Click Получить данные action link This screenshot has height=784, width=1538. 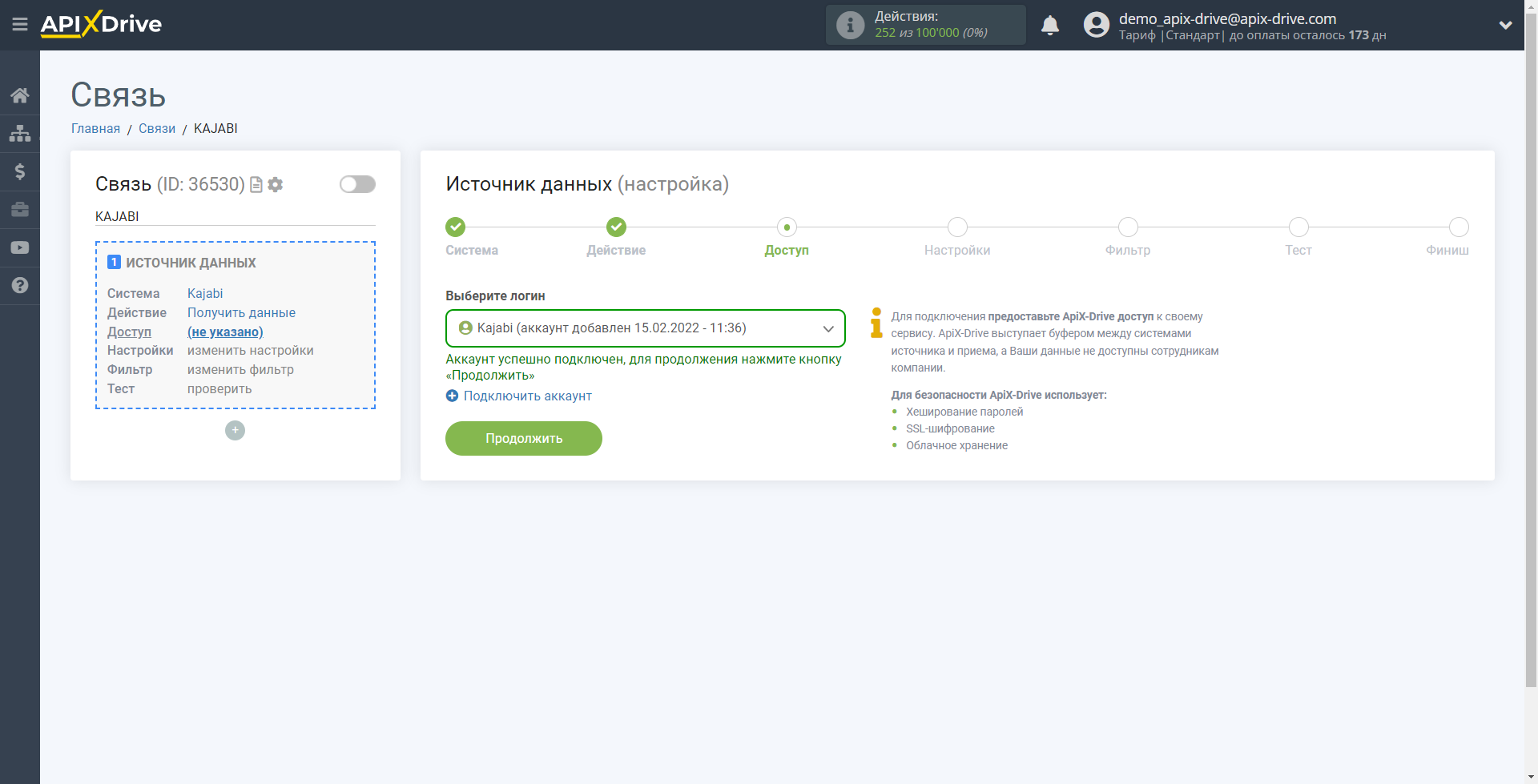[x=241, y=312]
